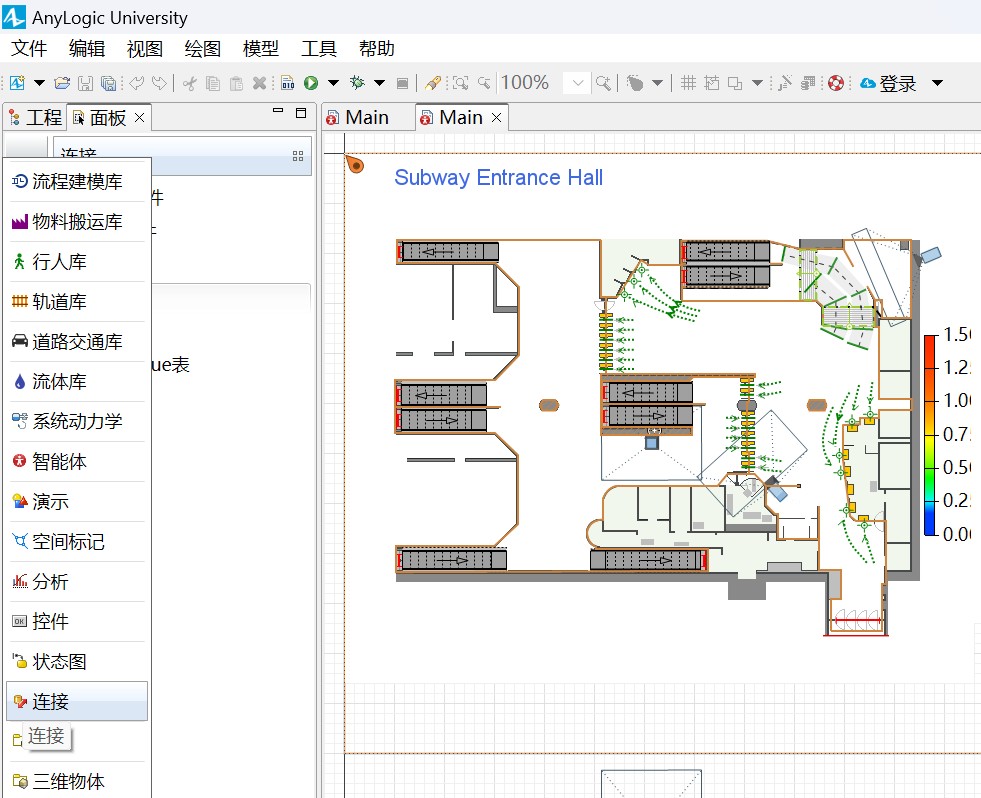Select the Road Traffic library 道路交通库

click(x=77, y=342)
